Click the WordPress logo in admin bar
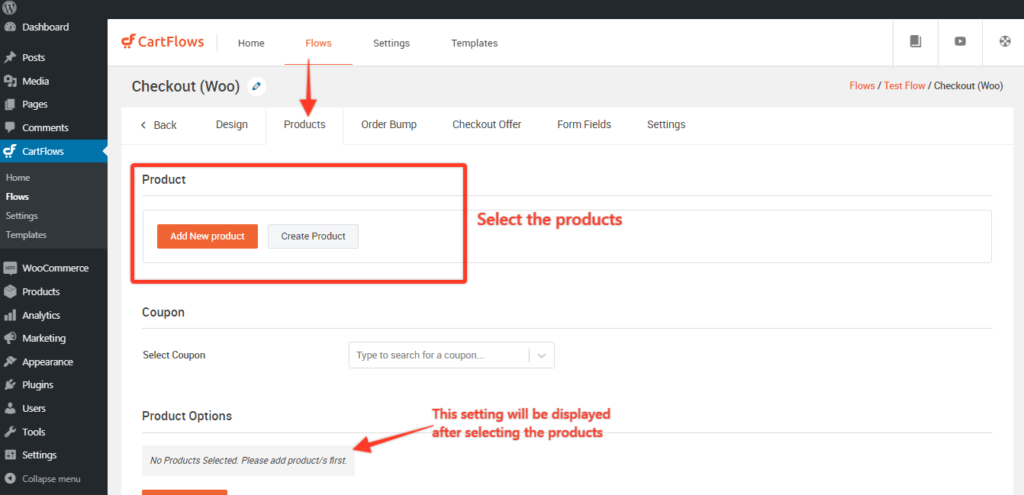1024x495 pixels. [10, 8]
